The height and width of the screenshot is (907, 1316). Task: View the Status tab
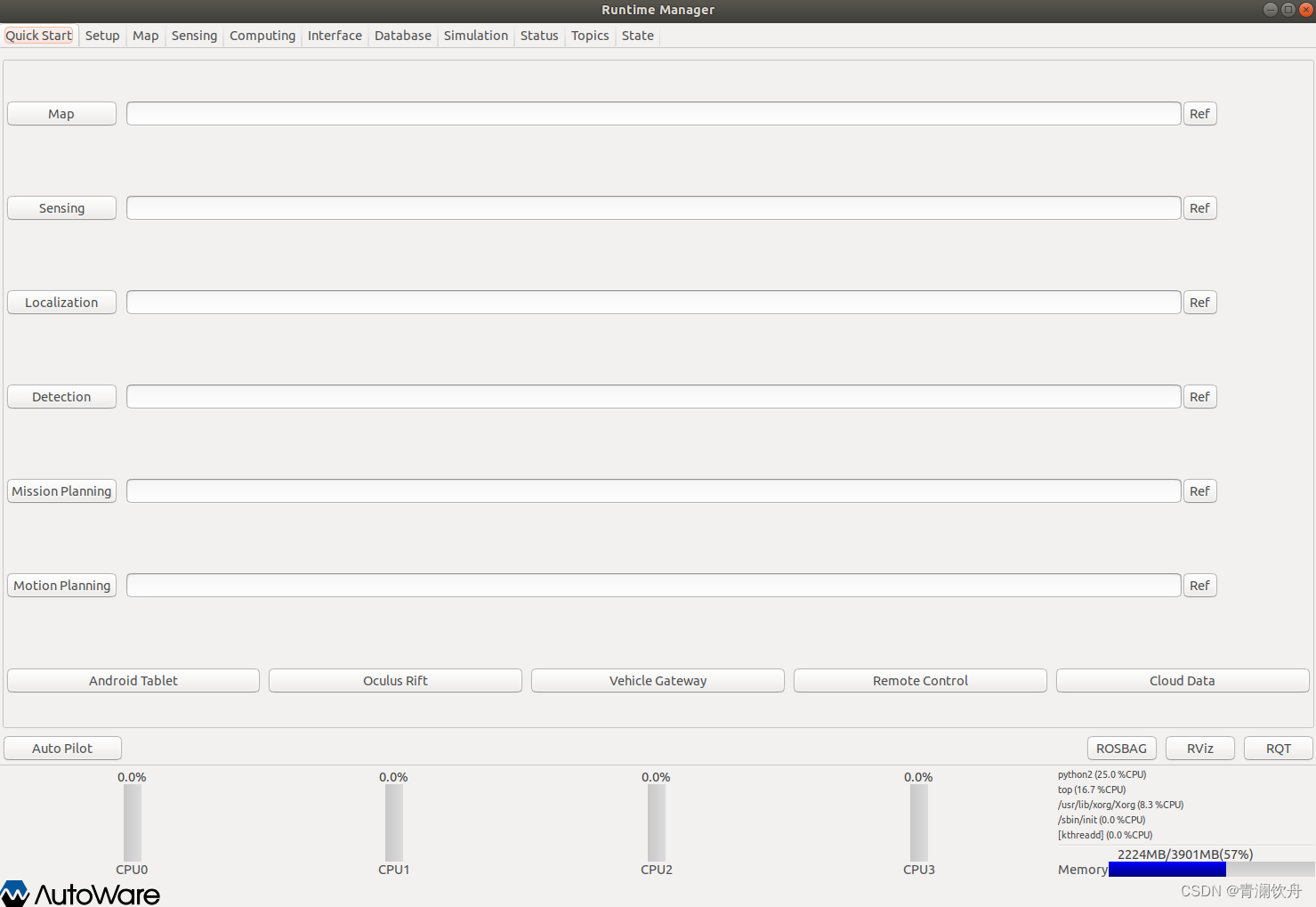tap(539, 36)
